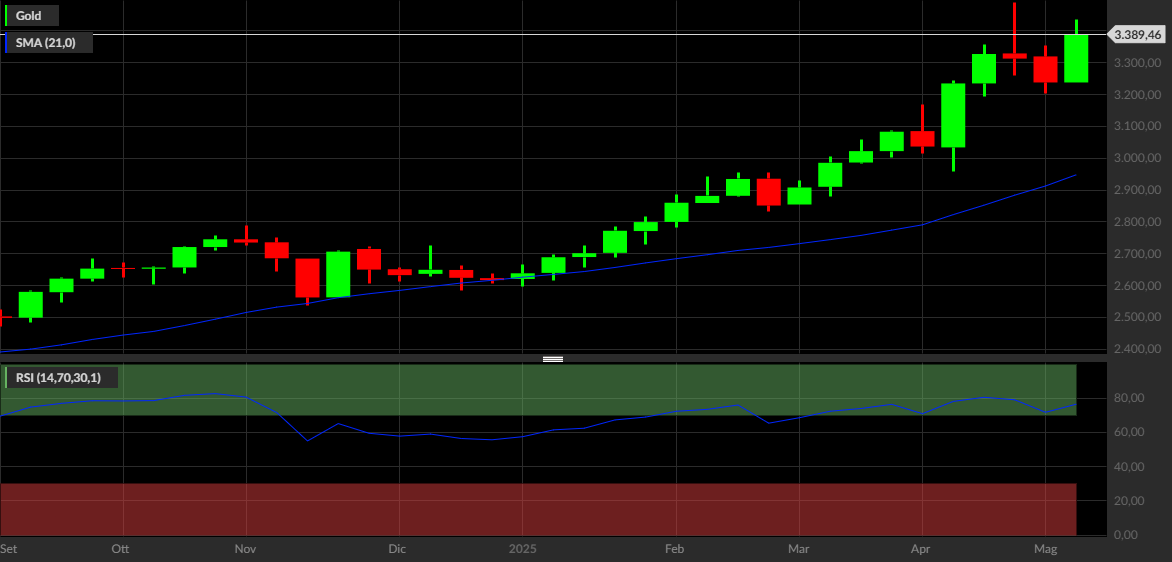Screen dimensions: 1172x562
Task: Click the 2.600,00 price axis label
Action: point(1138,285)
